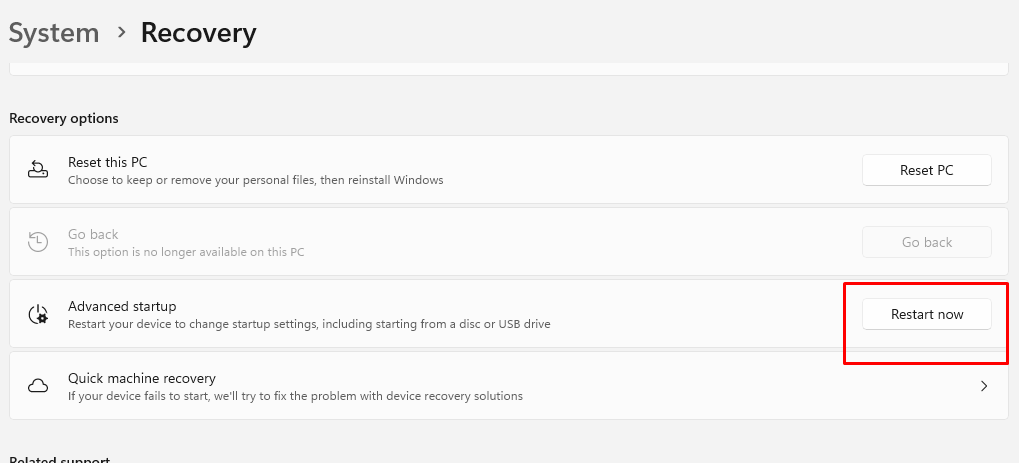Image resolution: width=1019 pixels, height=463 pixels.
Task: Select the Reset this PC heading
Action: tap(108, 162)
